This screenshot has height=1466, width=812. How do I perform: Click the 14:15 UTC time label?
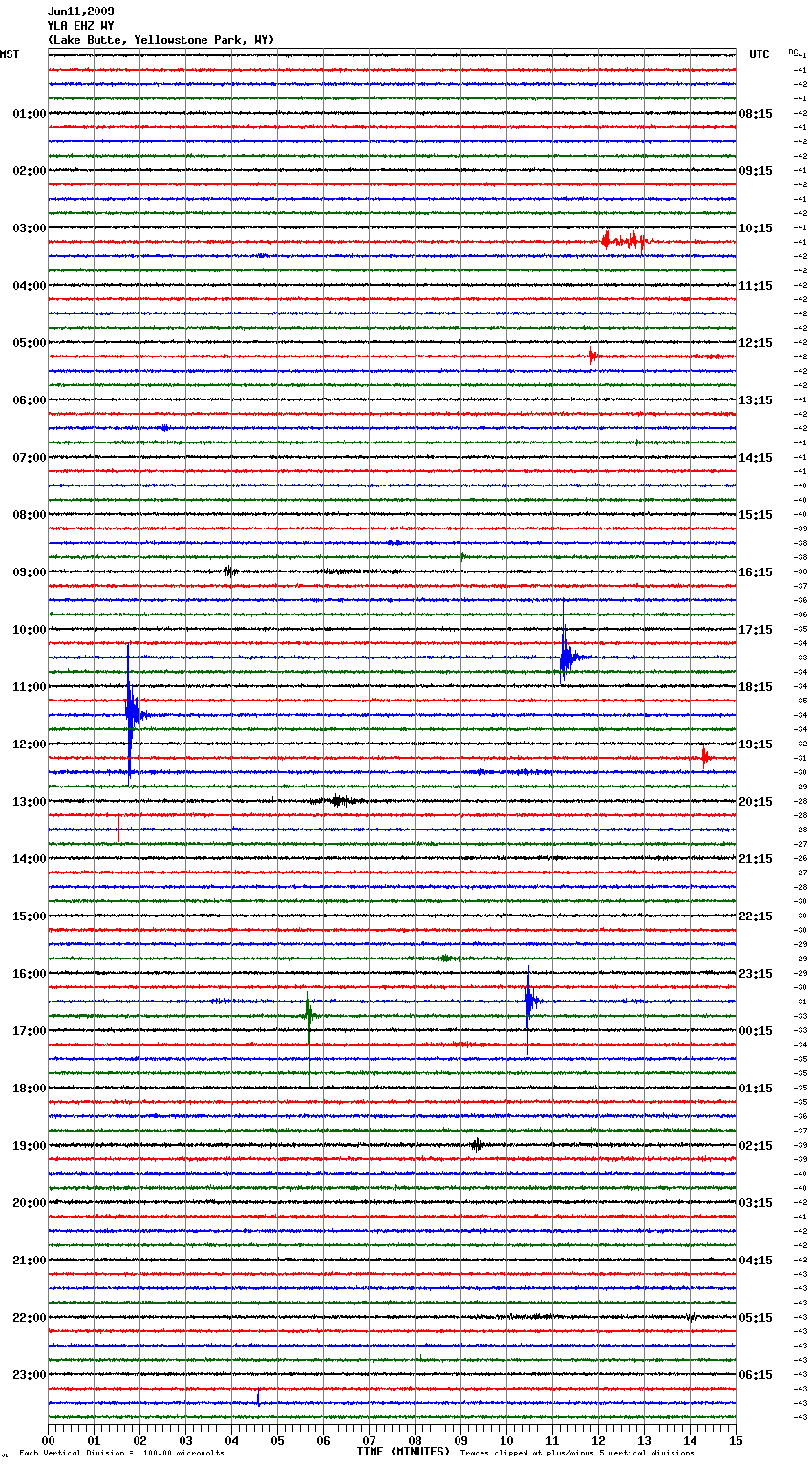click(x=756, y=458)
